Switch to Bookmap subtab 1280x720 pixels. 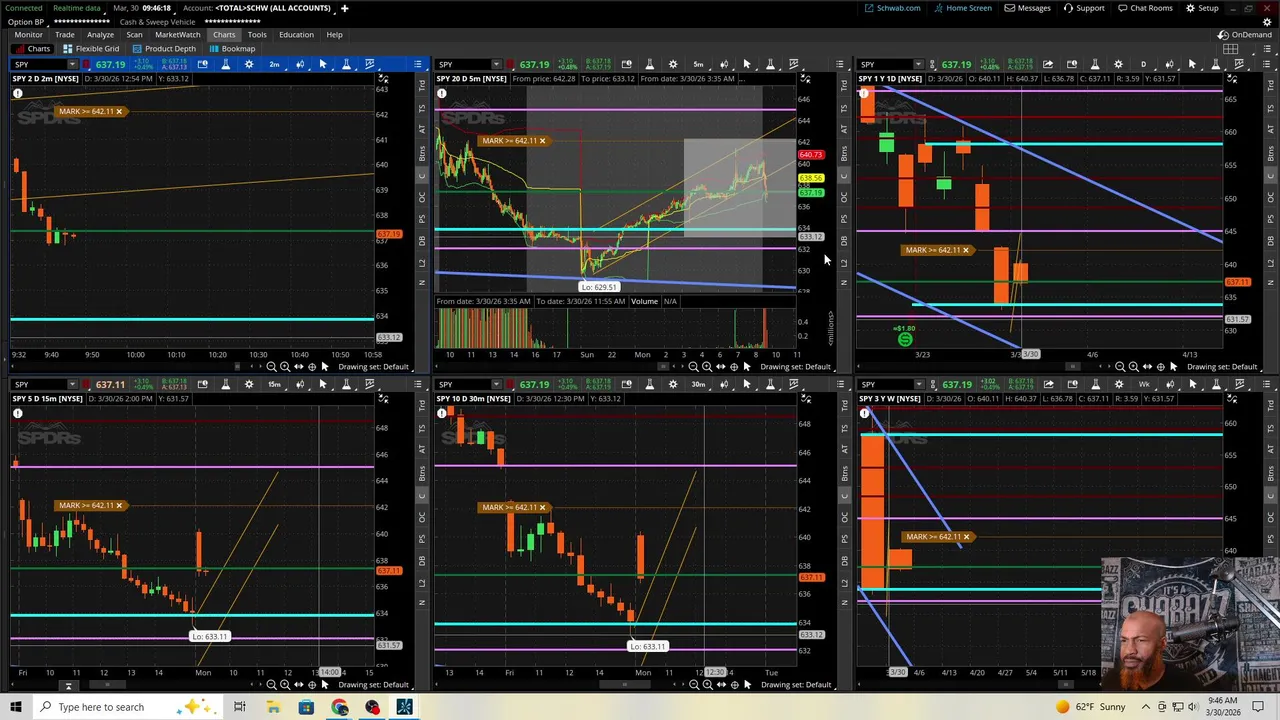click(x=232, y=48)
